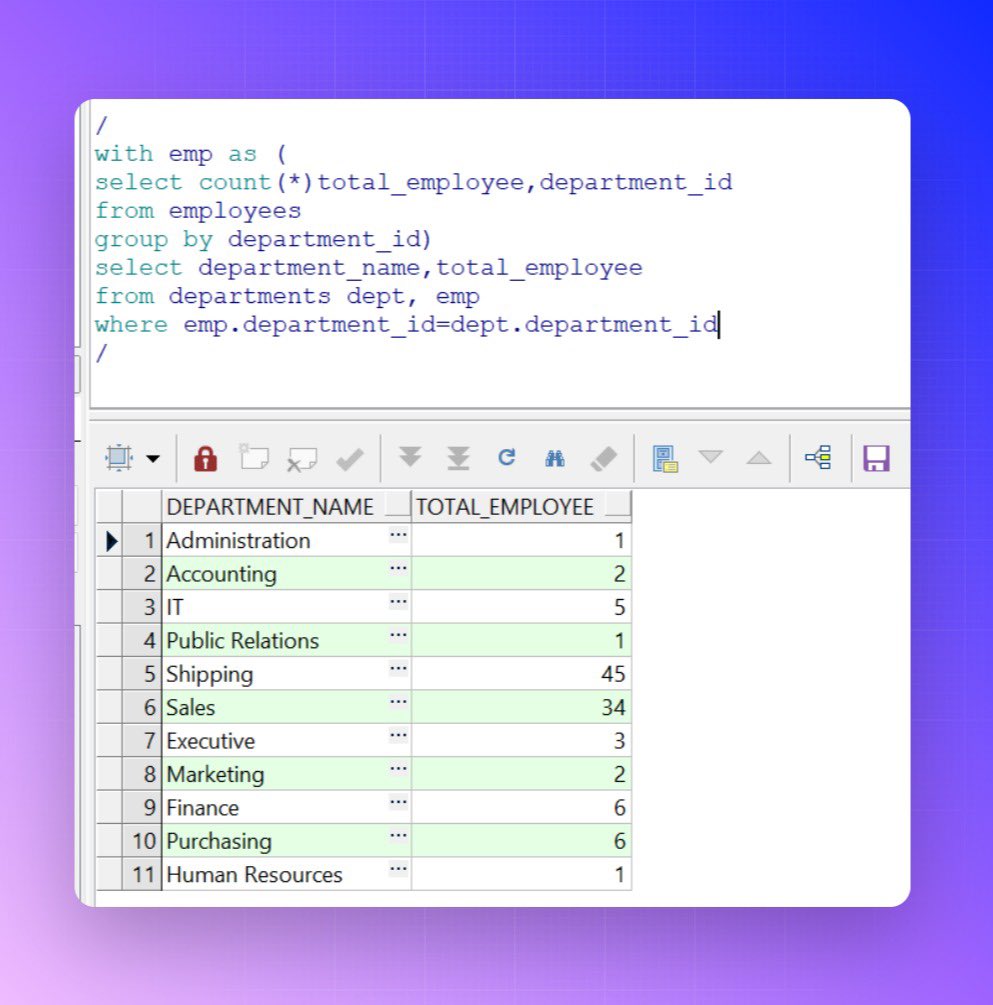The height and width of the screenshot is (1005, 993).
Task: Click the delete record icon
Action: [302, 459]
